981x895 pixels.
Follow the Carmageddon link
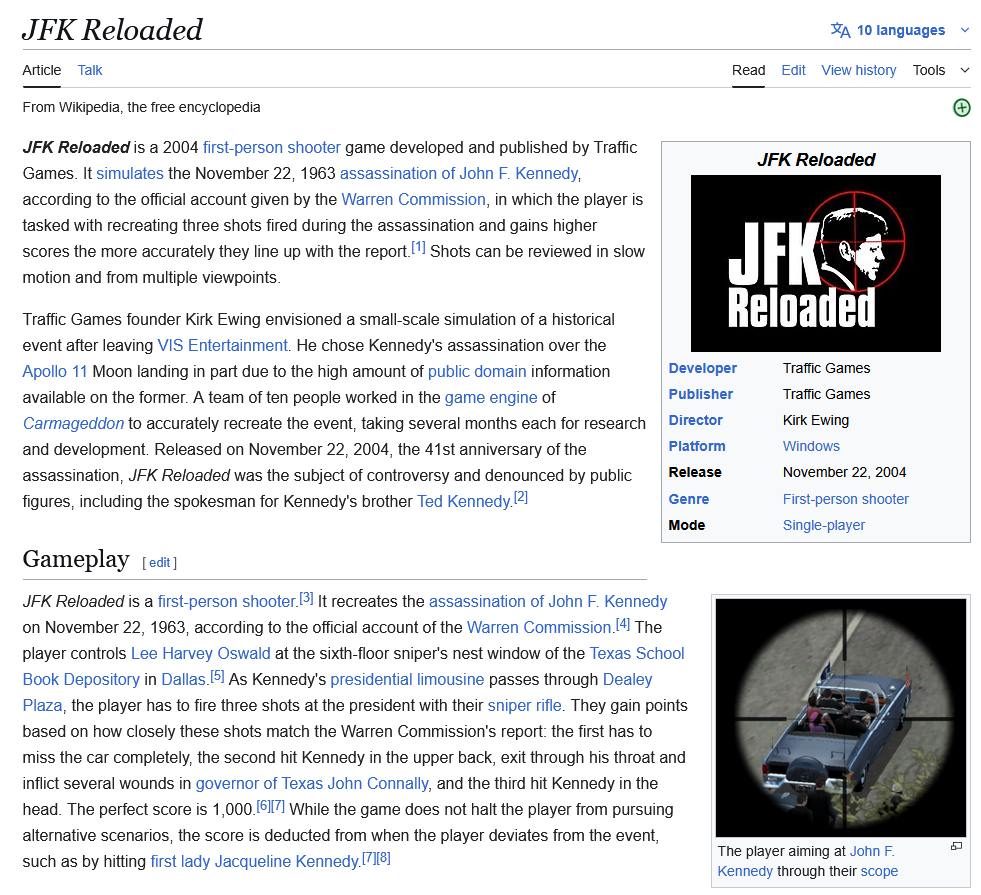(x=73, y=423)
